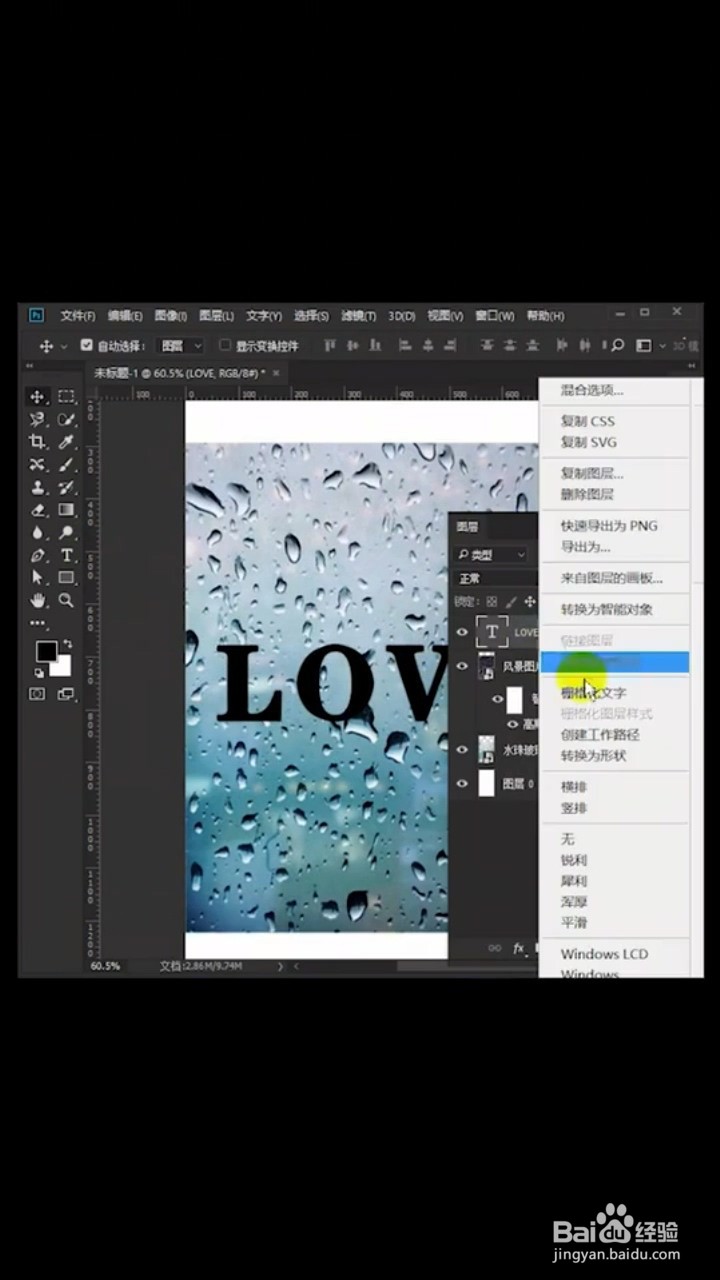
Task: Select the History Brush tool
Action: pos(66,488)
